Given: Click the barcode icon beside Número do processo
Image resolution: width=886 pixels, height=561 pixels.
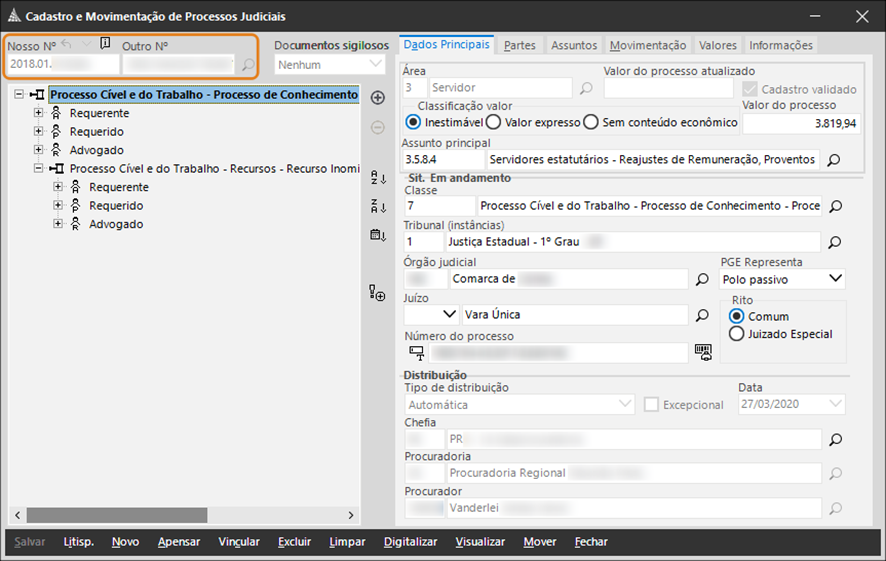Looking at the screenshot, I should pos(704,352).
